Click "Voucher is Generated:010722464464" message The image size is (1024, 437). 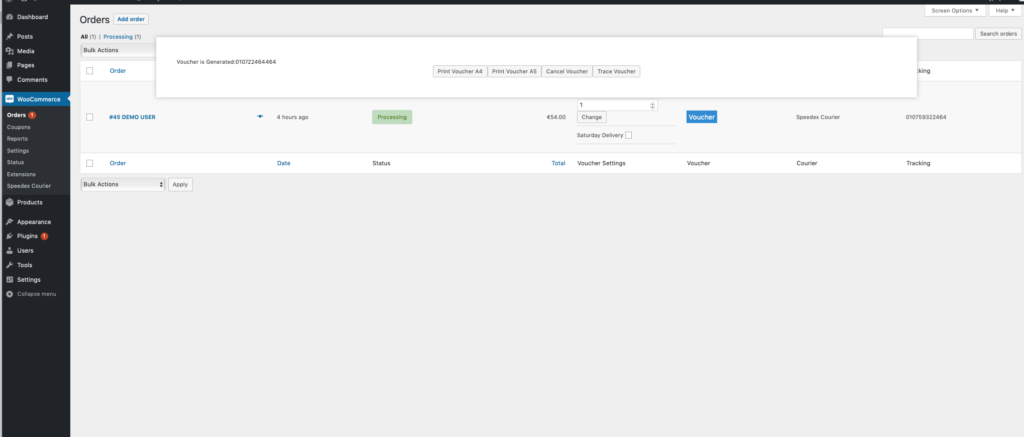coord(226,61)
